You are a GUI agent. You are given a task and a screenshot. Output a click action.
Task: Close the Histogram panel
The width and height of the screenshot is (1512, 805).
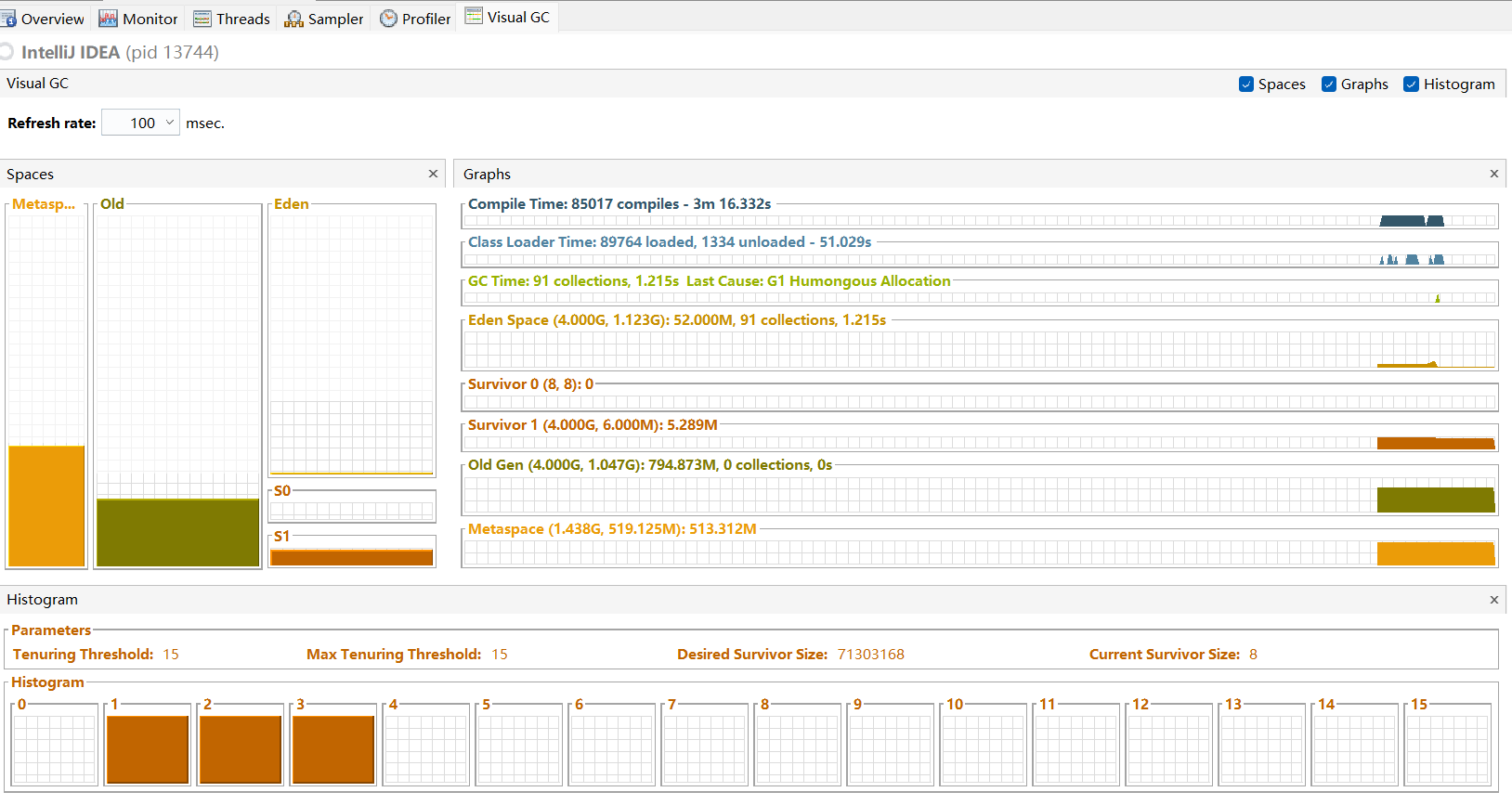point(1494,600)
